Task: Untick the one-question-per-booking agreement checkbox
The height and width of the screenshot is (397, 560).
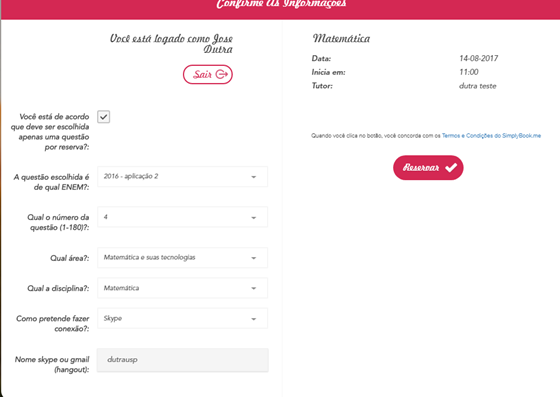Action: click(104, 117)
